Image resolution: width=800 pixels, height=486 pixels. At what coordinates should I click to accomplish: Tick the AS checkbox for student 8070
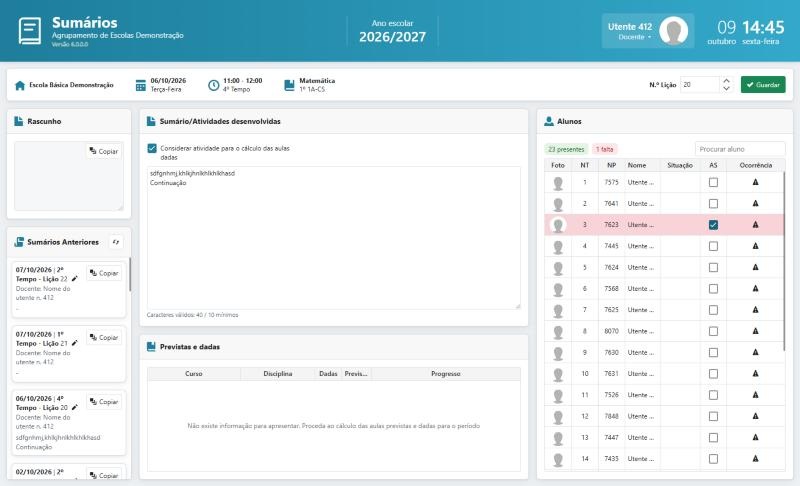(x=713, y=331)
